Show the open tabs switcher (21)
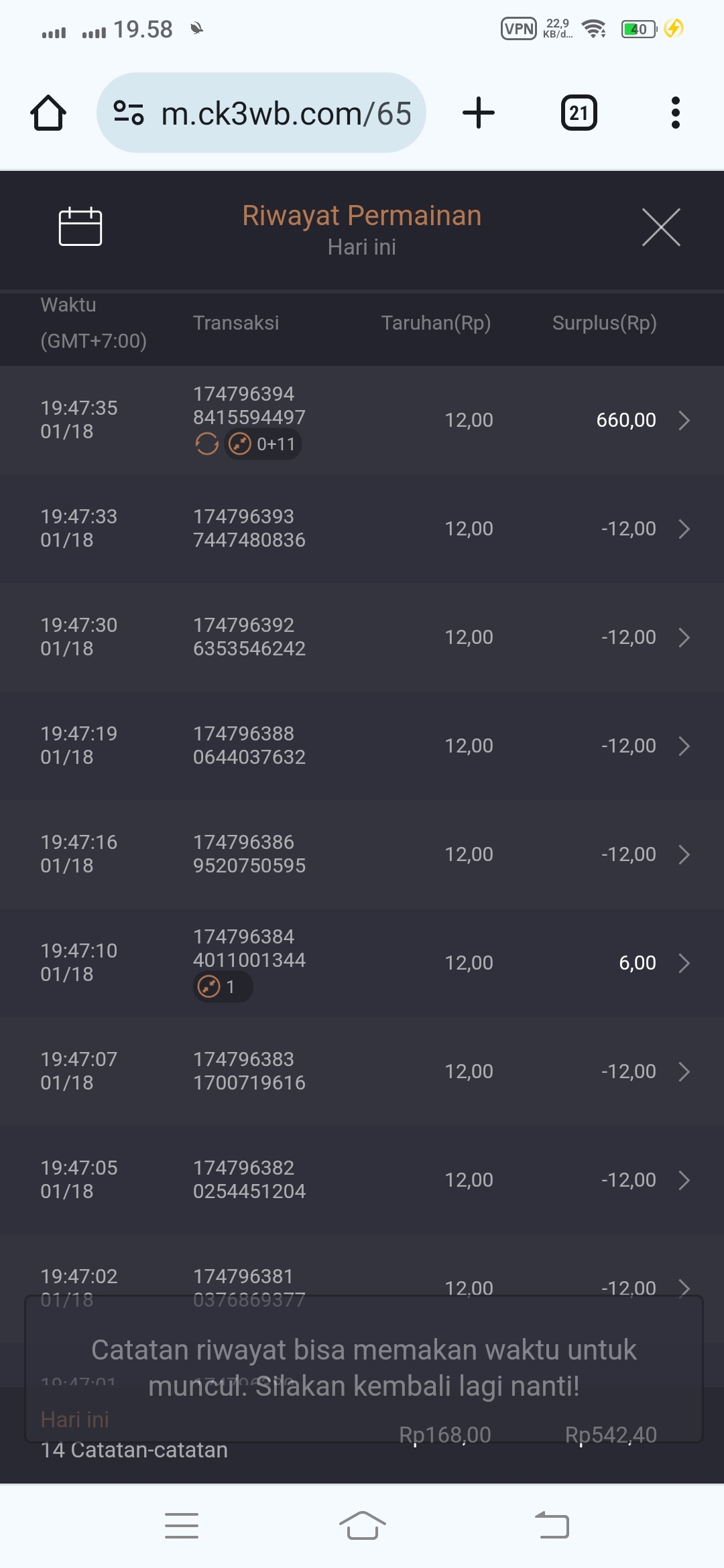724x1568 pixels. click(579, 113)
